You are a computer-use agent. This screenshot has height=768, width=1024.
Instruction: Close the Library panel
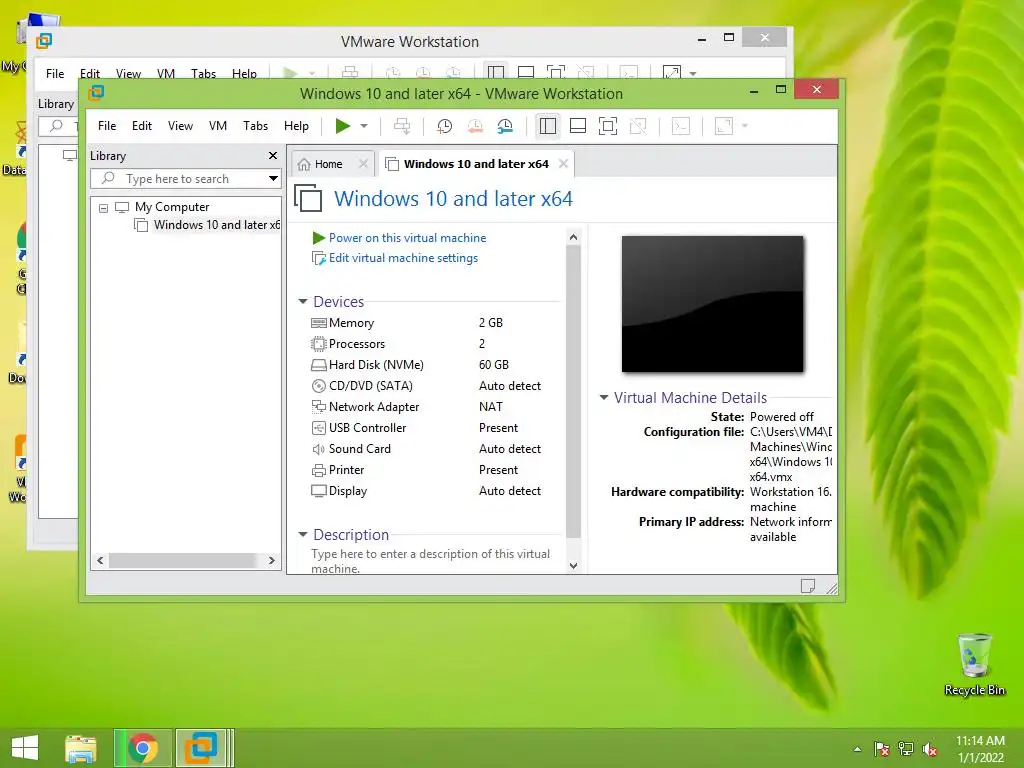(x=273, y=155)
